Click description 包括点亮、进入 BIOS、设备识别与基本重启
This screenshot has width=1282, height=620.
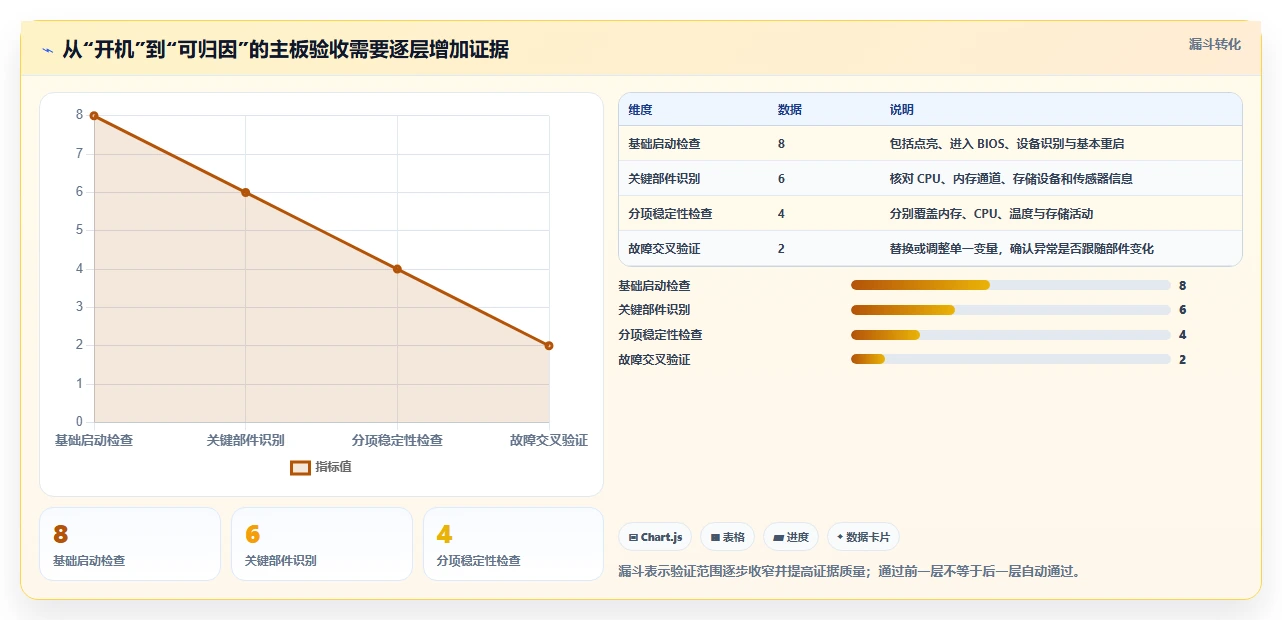click(1007, 144)
